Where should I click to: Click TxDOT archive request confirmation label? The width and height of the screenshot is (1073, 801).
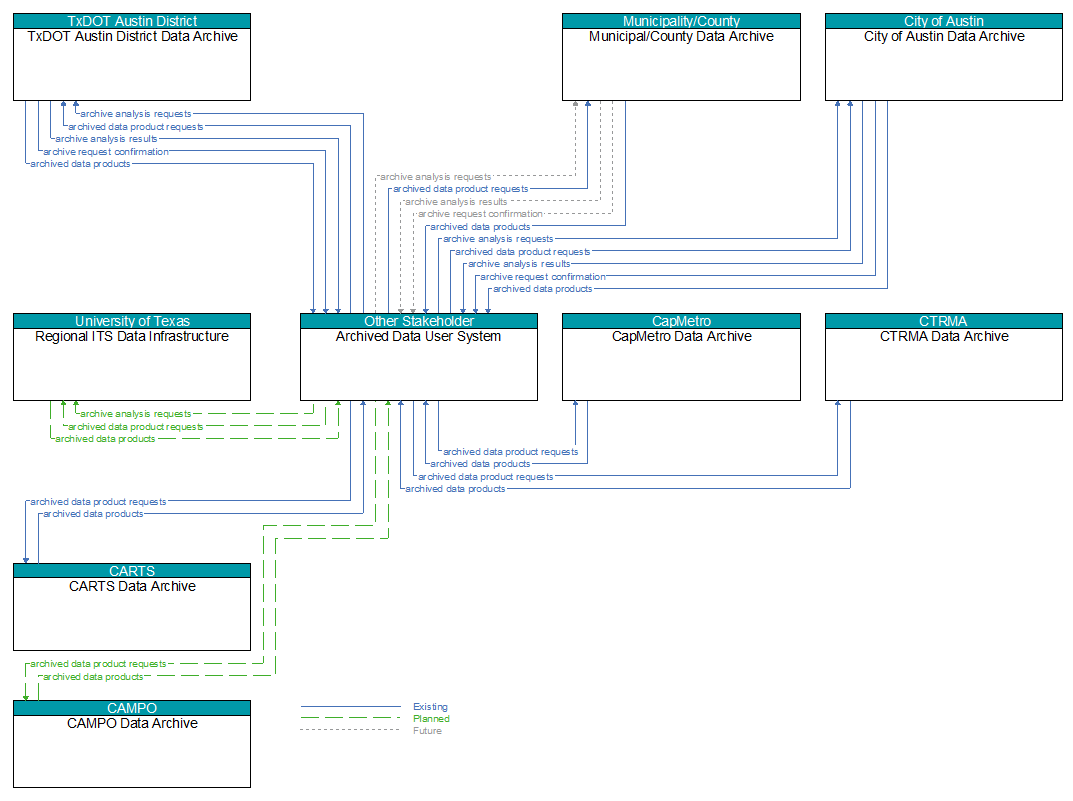click(105, 152)
